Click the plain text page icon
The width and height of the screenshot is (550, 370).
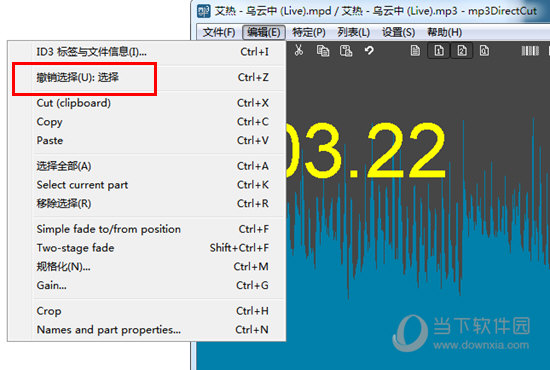[415, 51]
